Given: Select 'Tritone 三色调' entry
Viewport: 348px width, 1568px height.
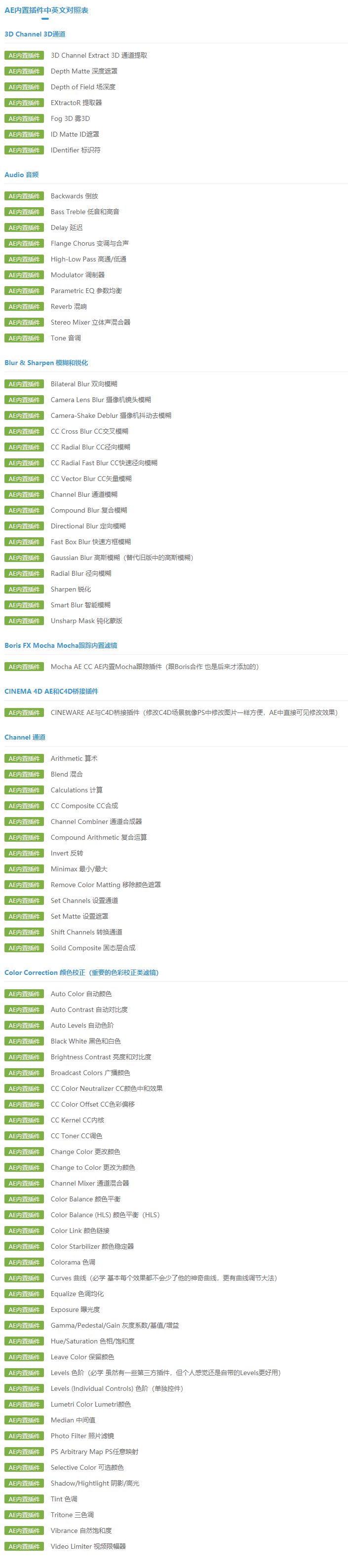Looking at the screenshot, I should [x=73, y=1515].
